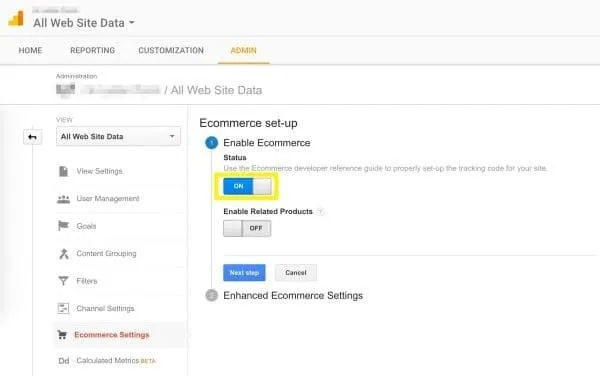Screen dimensions: 600x376
Task: Expand the All Web Site Data header dropdown arrow
Action: 132,23
